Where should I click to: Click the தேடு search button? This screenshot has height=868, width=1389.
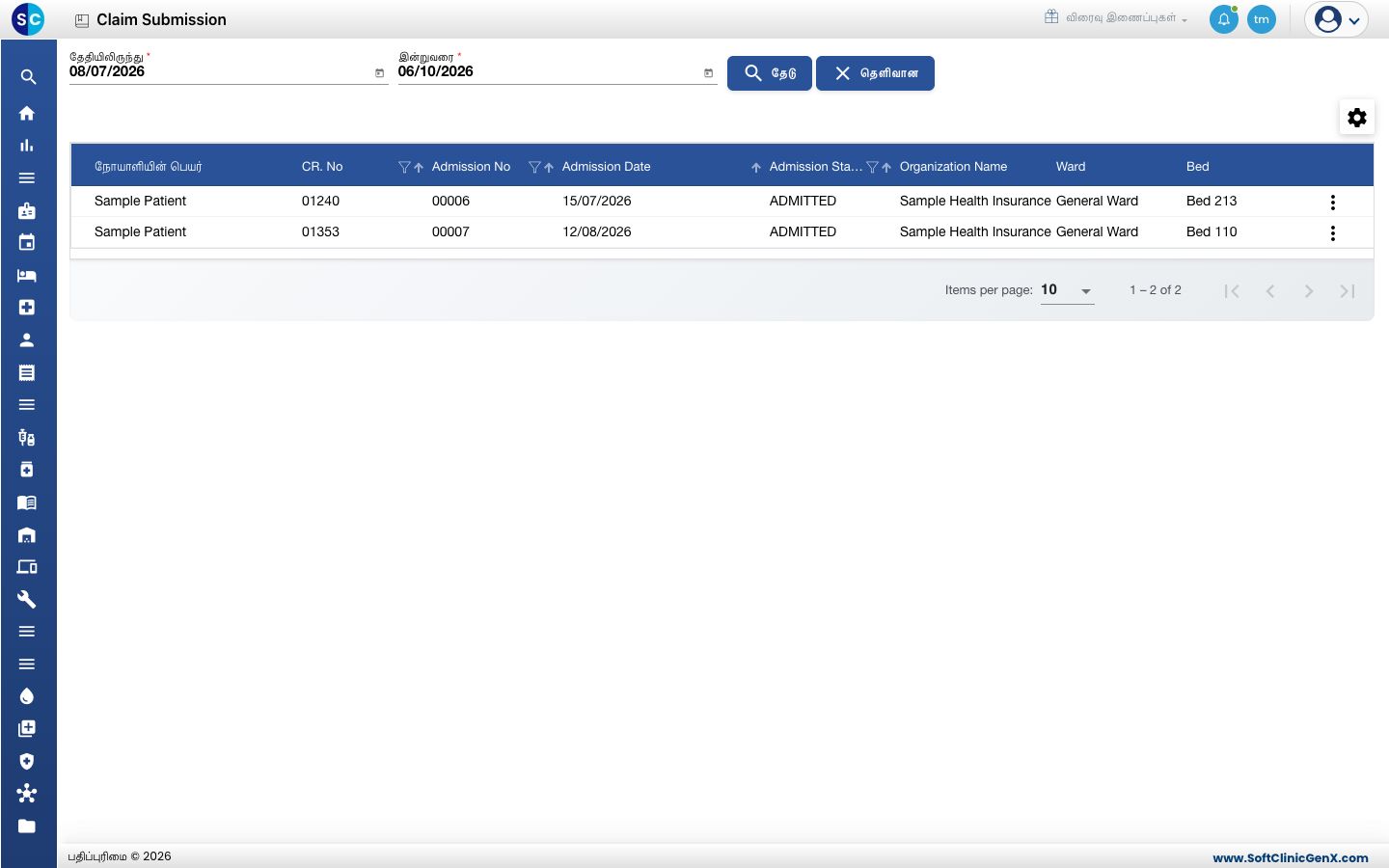pyautogui.click(x=770, y=73)
